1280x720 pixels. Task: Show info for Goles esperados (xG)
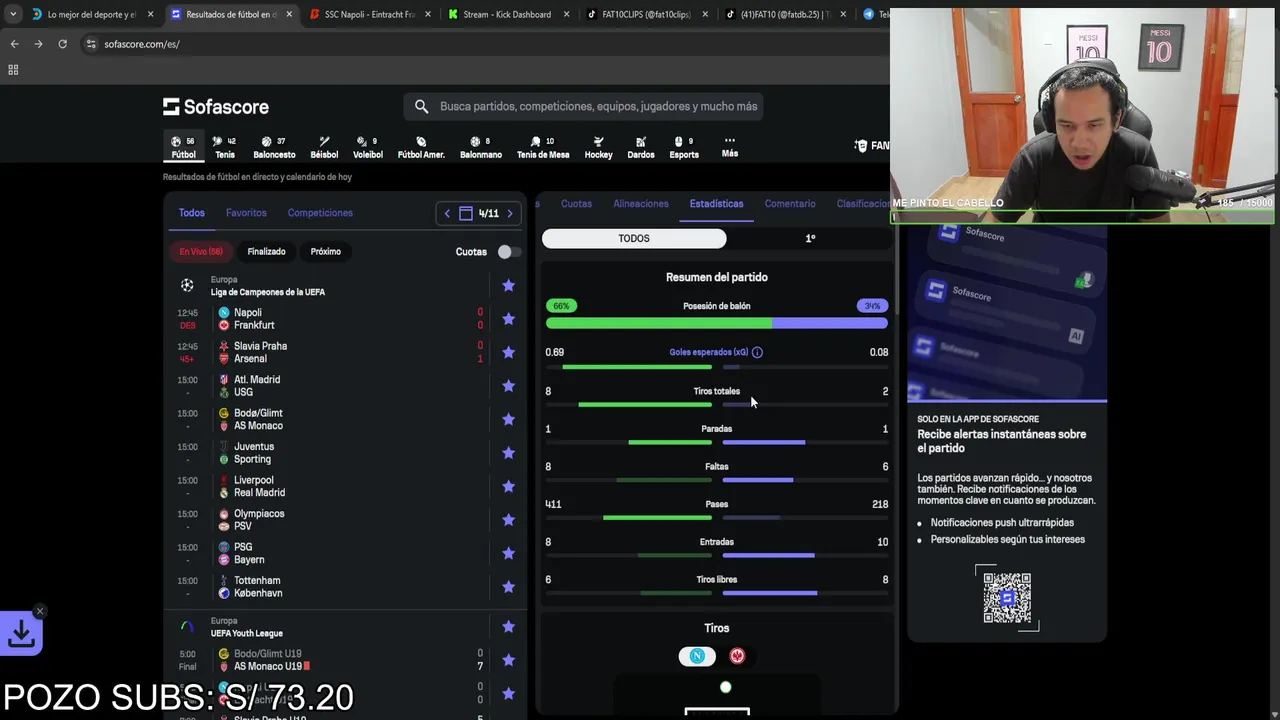(x=757, y=352)
